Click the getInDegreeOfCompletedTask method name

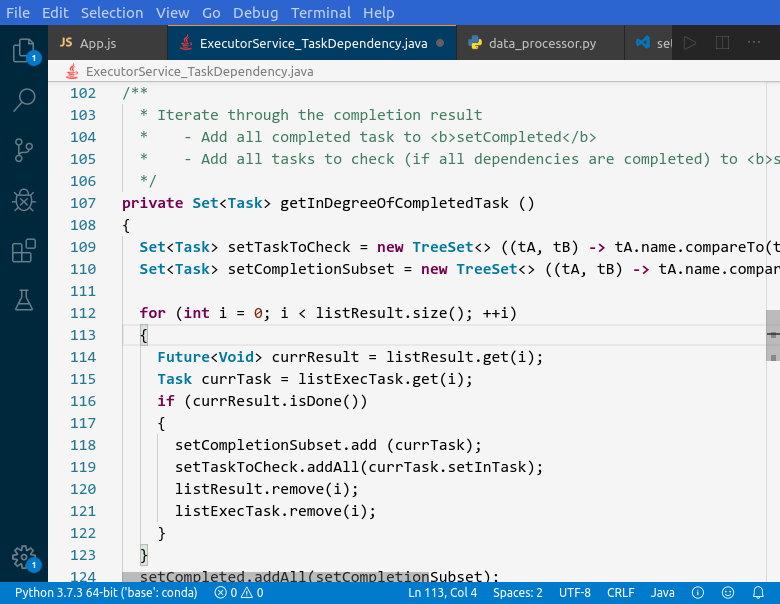394,203
